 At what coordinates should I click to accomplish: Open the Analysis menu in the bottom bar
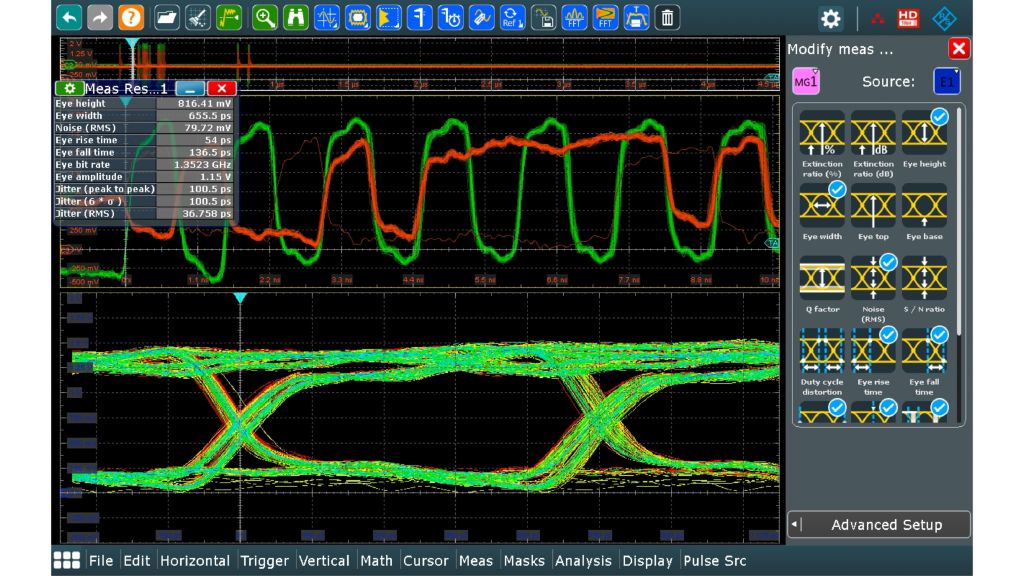pyautogui.click(x=584, y=561)
